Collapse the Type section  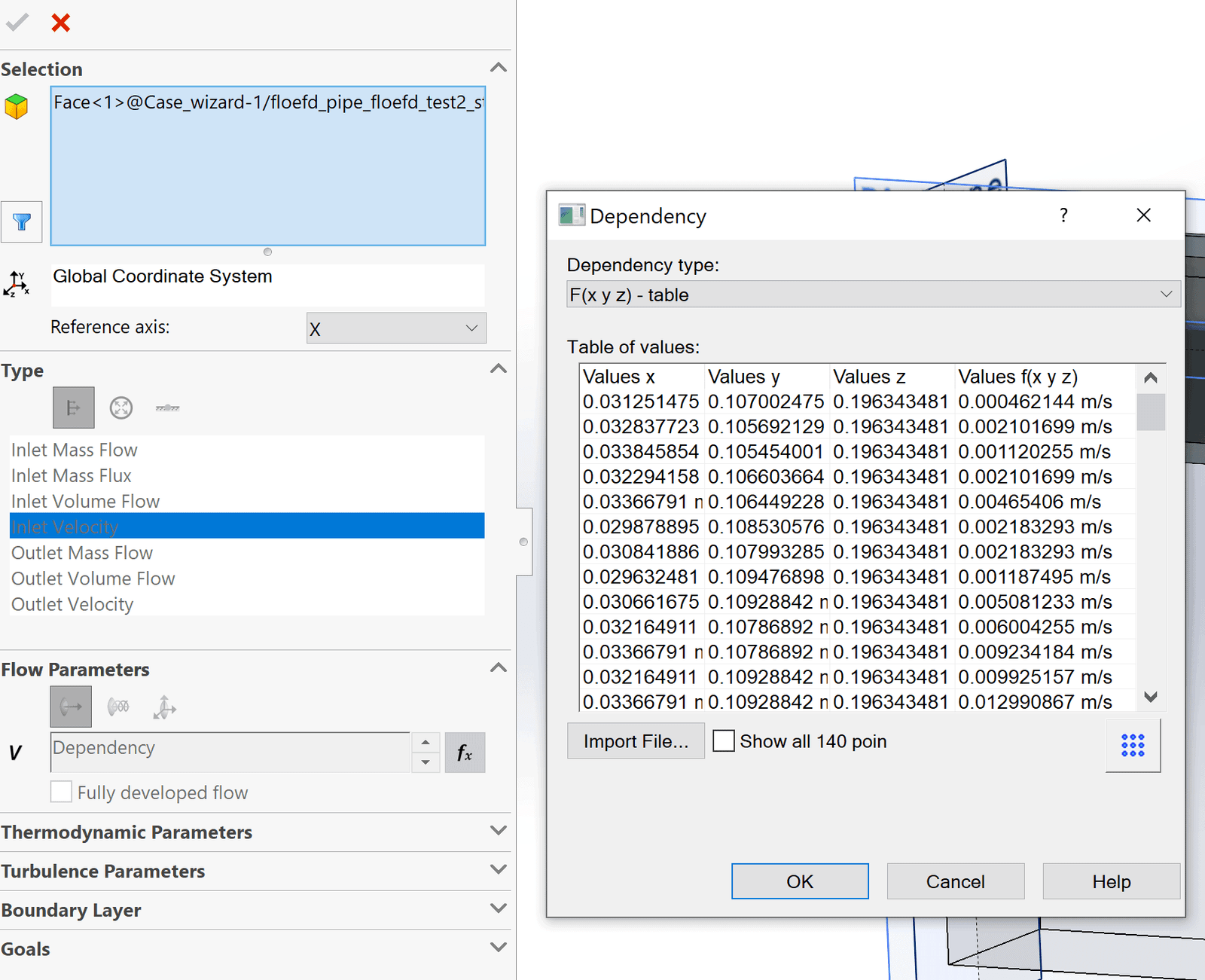tap(498, 369)
